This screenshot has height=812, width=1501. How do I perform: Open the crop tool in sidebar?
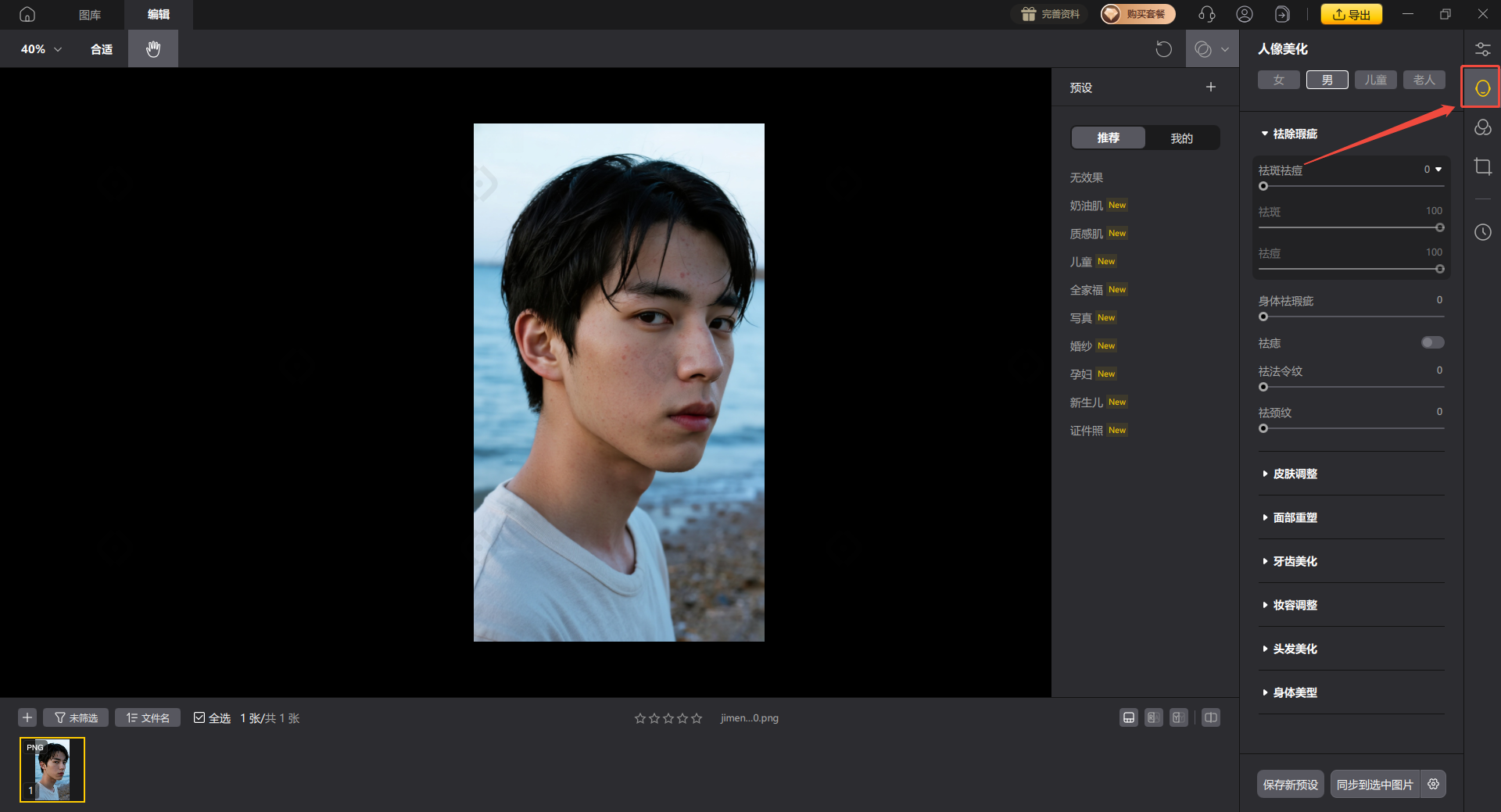point(1482,166)
